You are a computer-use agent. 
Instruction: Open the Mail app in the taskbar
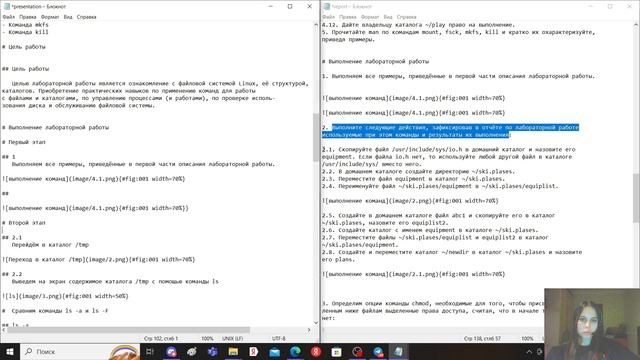[x=274, y=351]
